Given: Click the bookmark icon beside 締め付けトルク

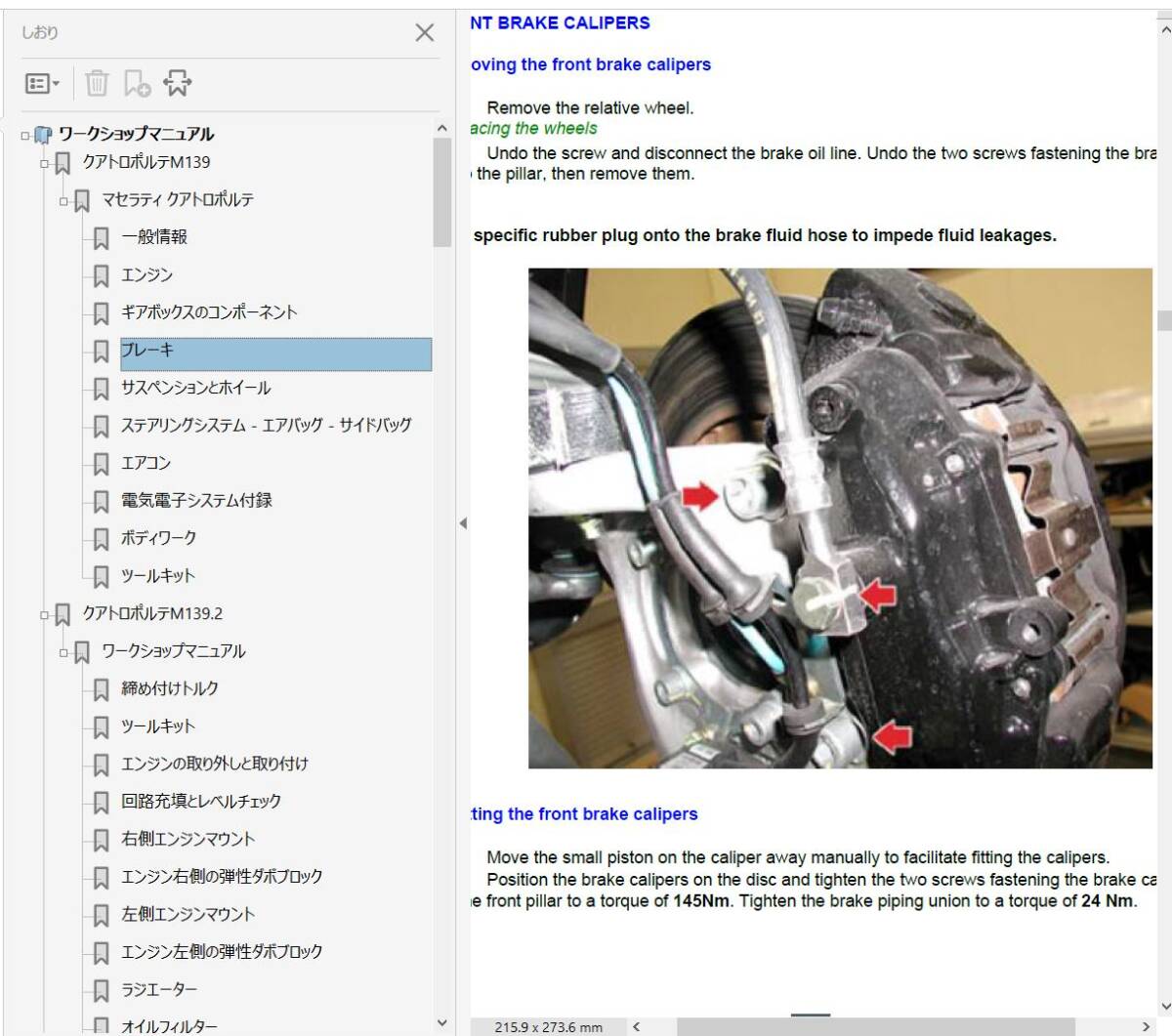Looking at the screenshot, I should point(101,689).
